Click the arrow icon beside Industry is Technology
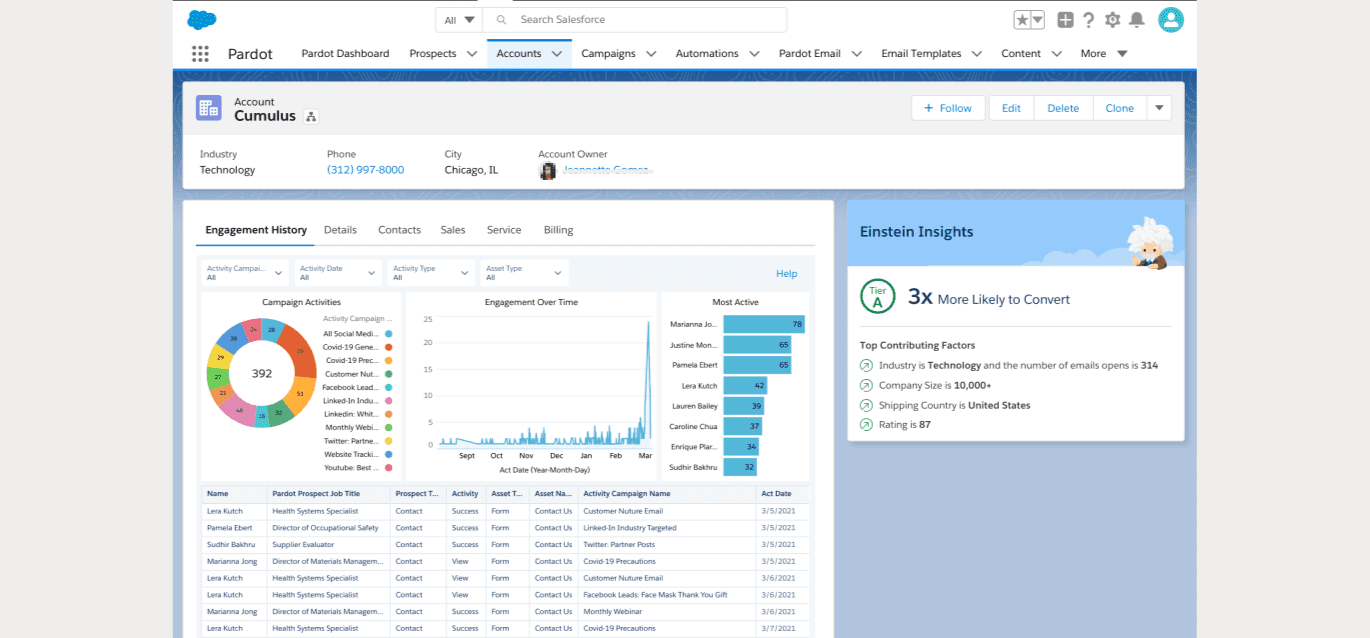The height and width of the screenshot is (638, 1370). point(866,366)
